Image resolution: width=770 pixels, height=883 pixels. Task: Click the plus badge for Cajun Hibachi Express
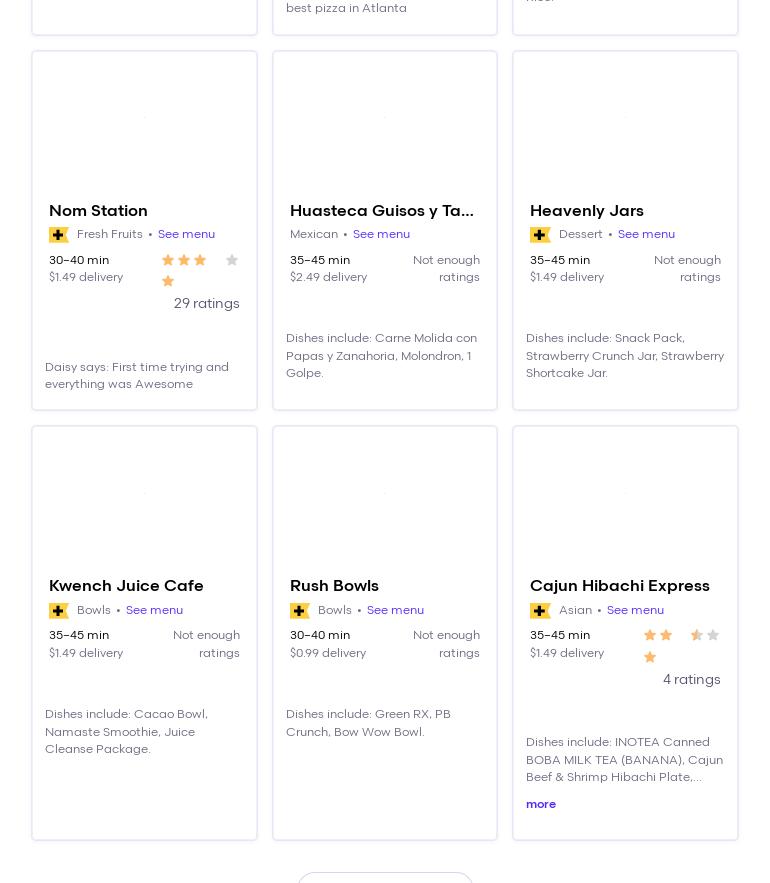(x=540, y=611)
